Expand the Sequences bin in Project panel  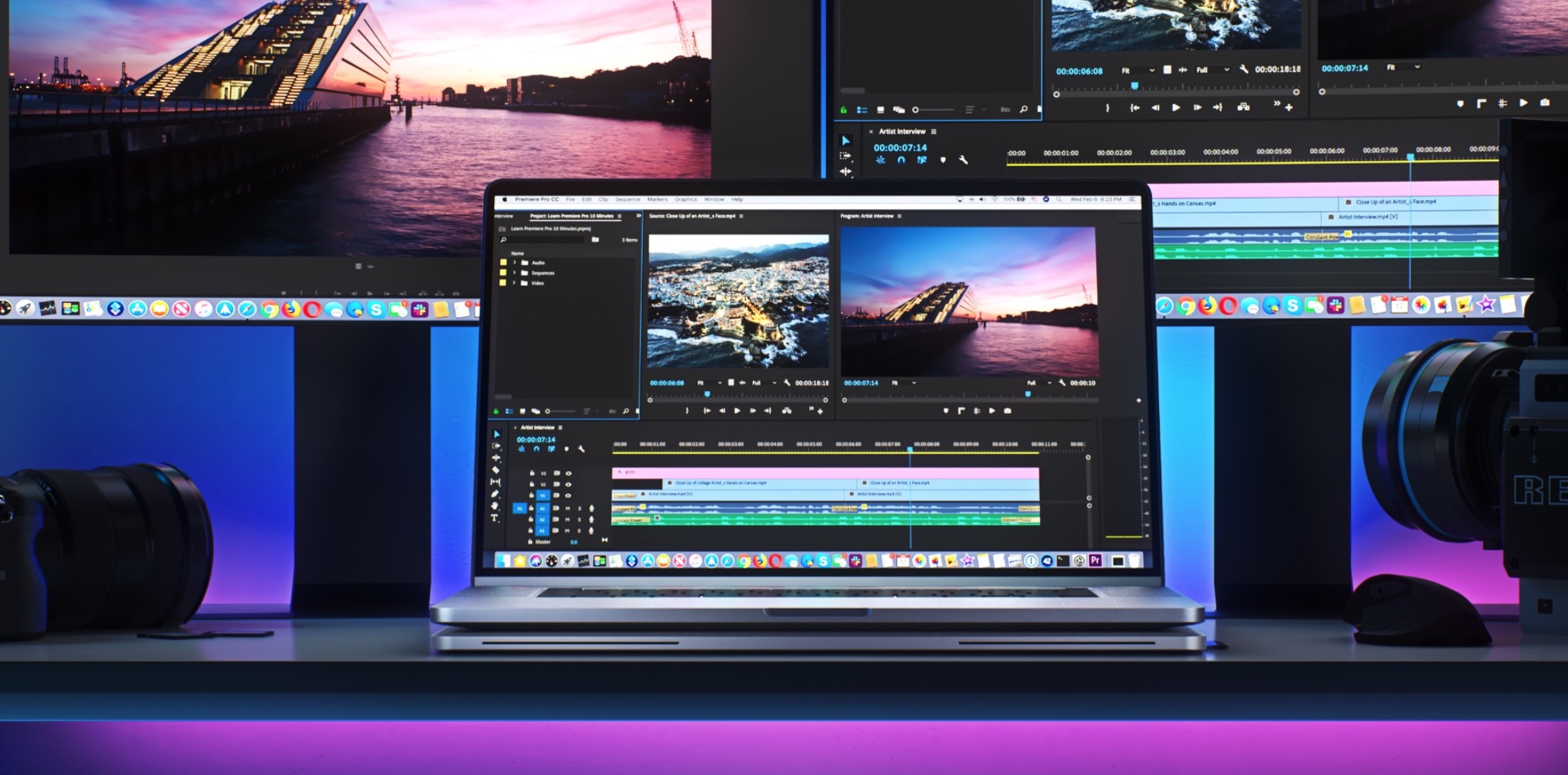514,273
